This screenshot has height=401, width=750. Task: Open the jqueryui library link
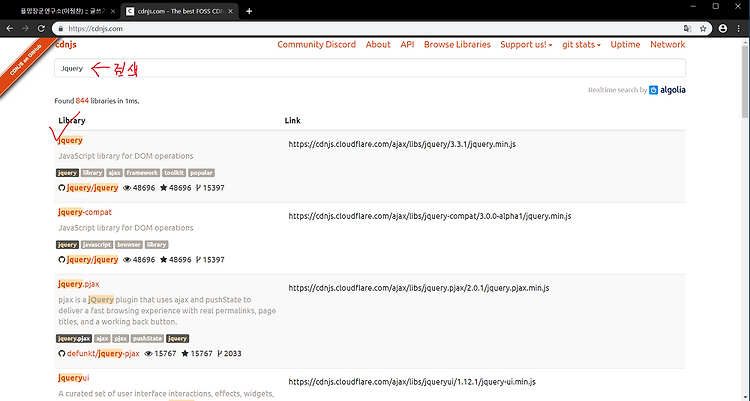click(x=74, y=378)
